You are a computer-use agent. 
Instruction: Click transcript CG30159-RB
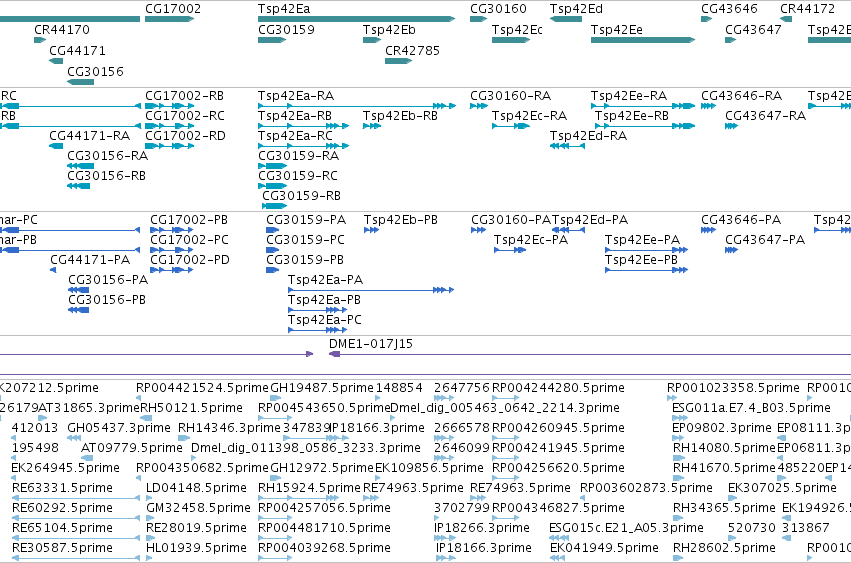click(x=301, y=196)
